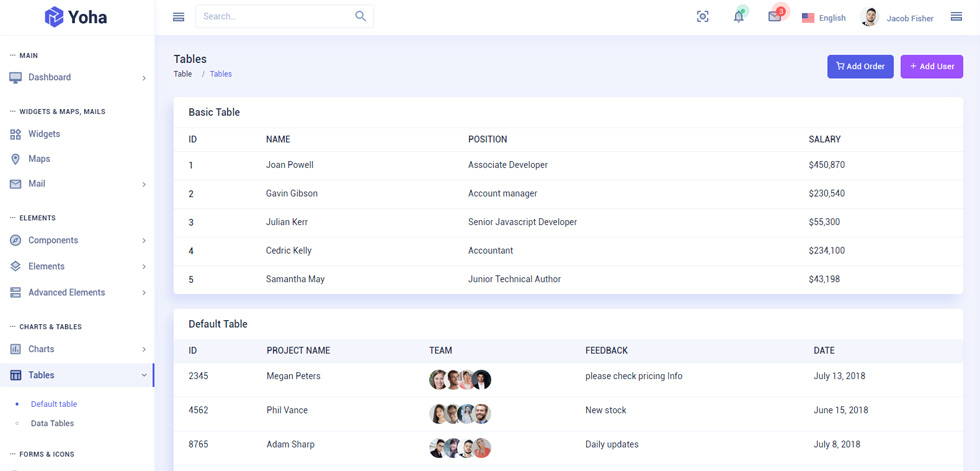Viewport: 980px width, 471px height.
Task: Click the Gavin Gibson name cell
Action: click(x=292, y=194)
